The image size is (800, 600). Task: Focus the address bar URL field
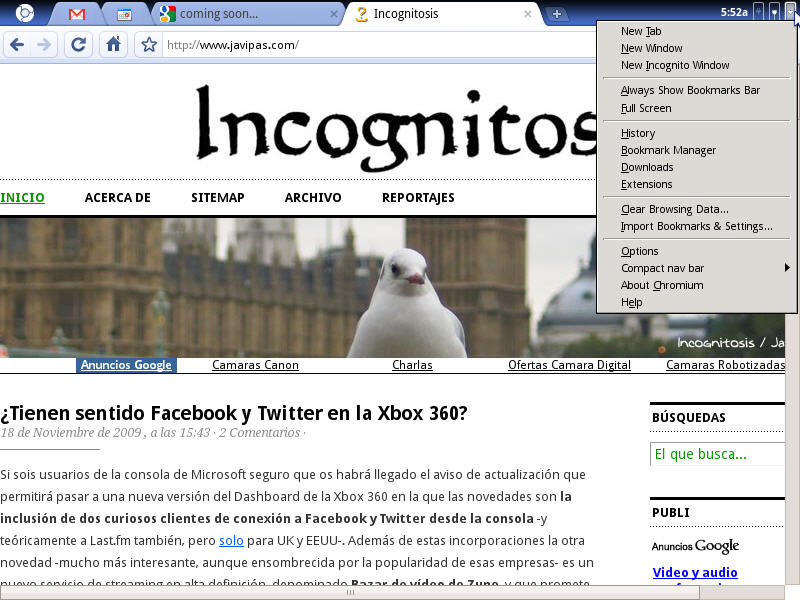tap(378, 45)
